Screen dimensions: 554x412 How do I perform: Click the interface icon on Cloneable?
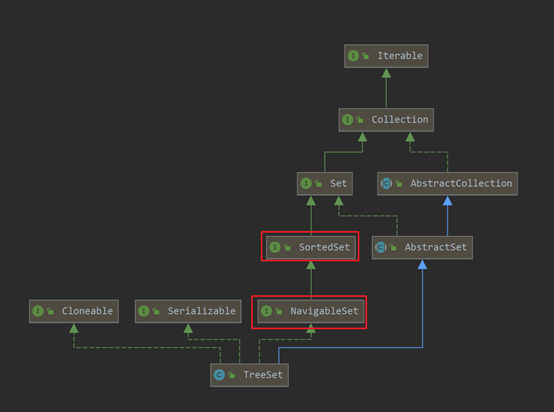(38, 311)
